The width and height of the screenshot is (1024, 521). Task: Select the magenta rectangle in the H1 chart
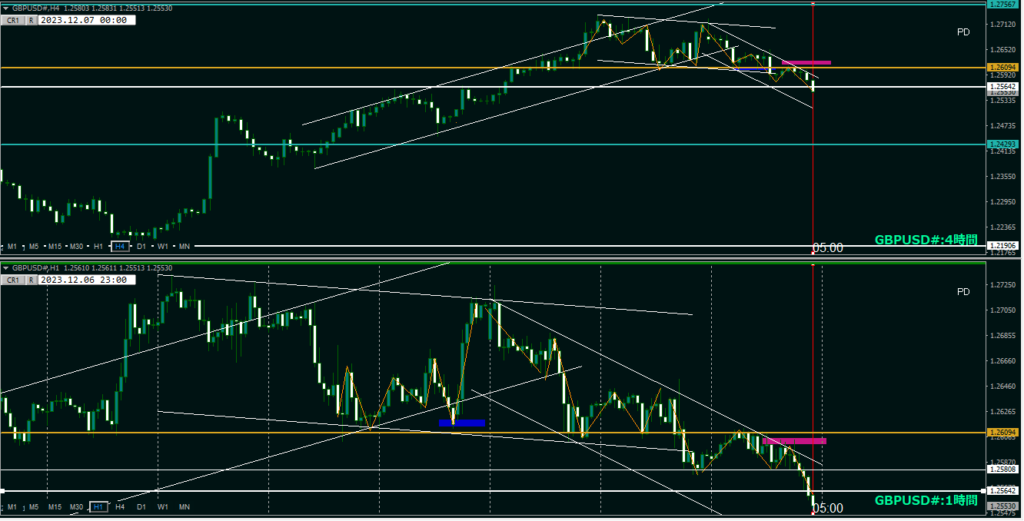point(794,441)
